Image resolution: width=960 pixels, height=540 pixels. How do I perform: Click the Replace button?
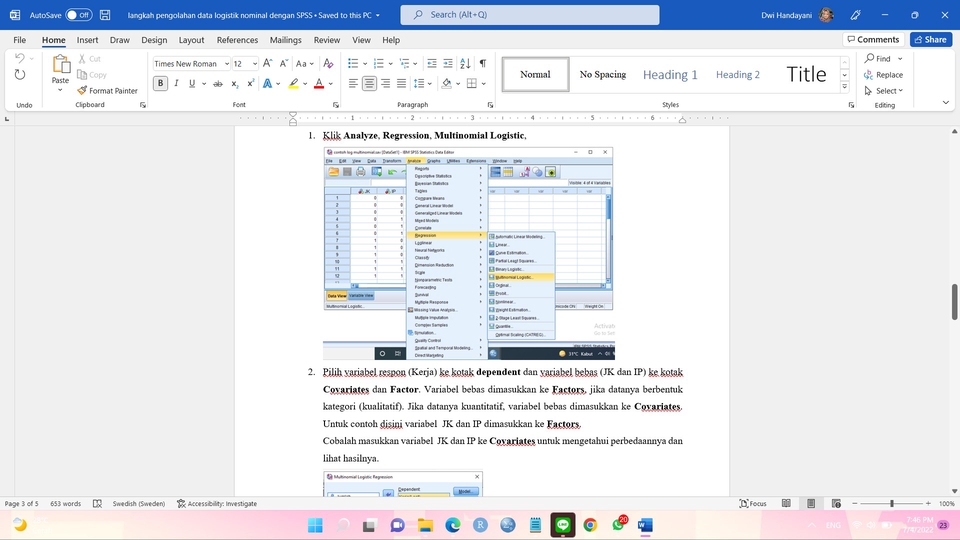click(883, 75)
